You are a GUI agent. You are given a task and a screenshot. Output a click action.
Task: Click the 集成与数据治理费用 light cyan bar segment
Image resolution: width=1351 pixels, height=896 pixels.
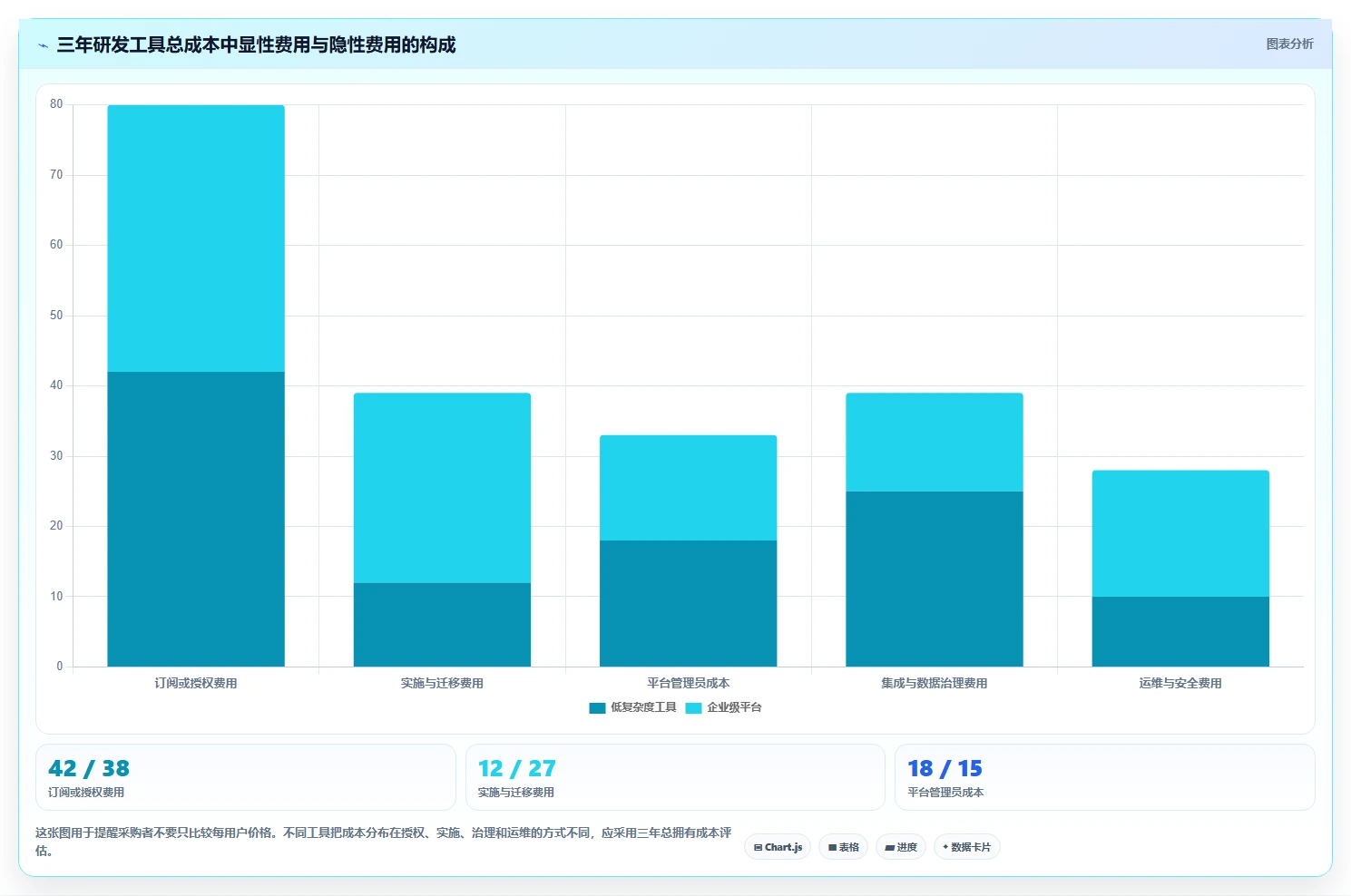935,443
